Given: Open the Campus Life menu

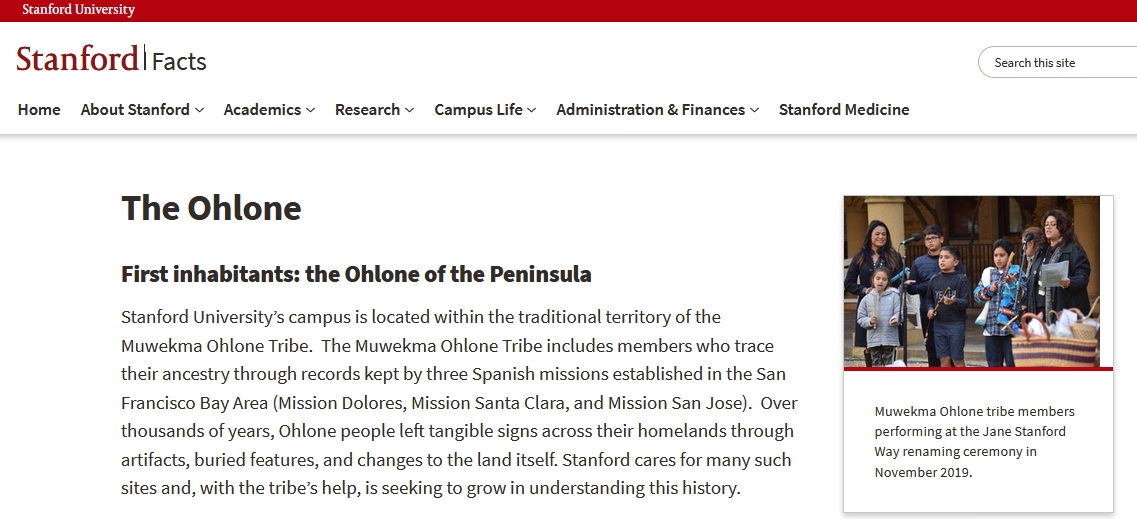Looking at the screenshot, I should tap(478, 109).
